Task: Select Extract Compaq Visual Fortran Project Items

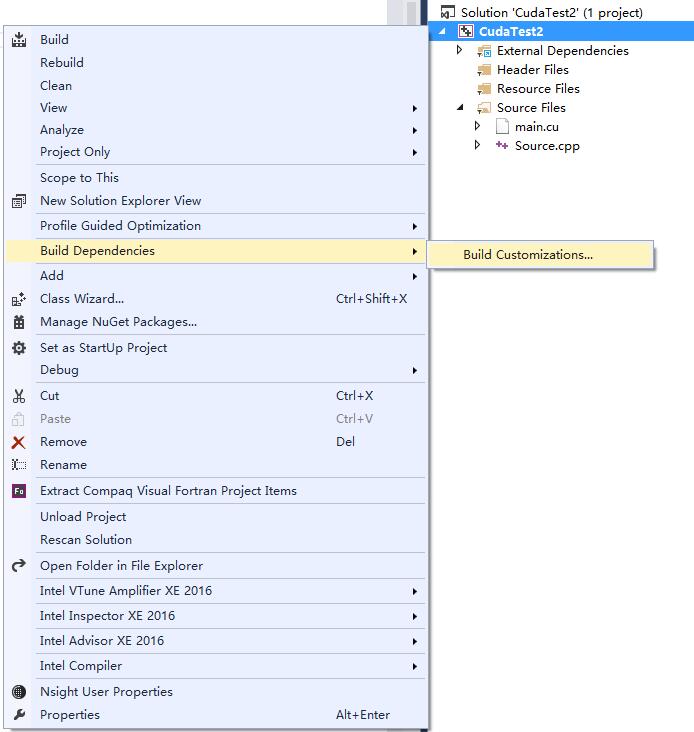Action: [216, 491]
